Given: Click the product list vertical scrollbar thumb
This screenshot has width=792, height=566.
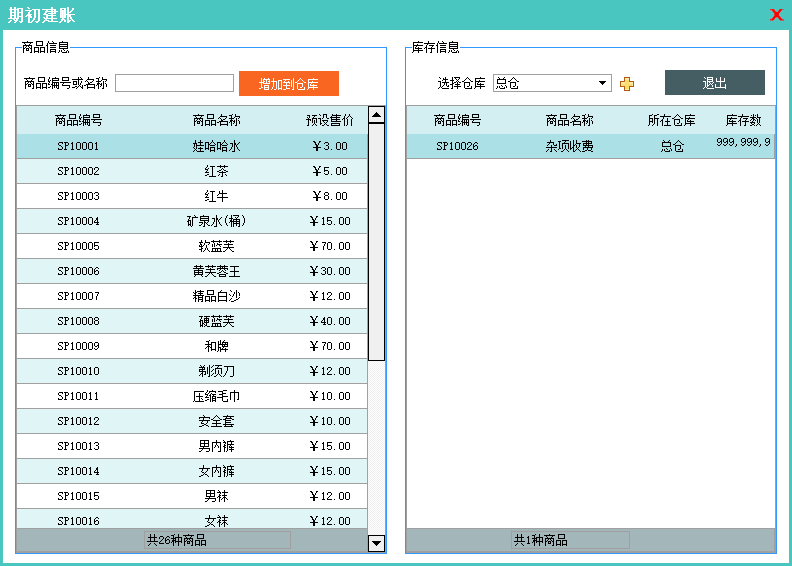Looking at the screenshot, I should (x=376, y=240).
